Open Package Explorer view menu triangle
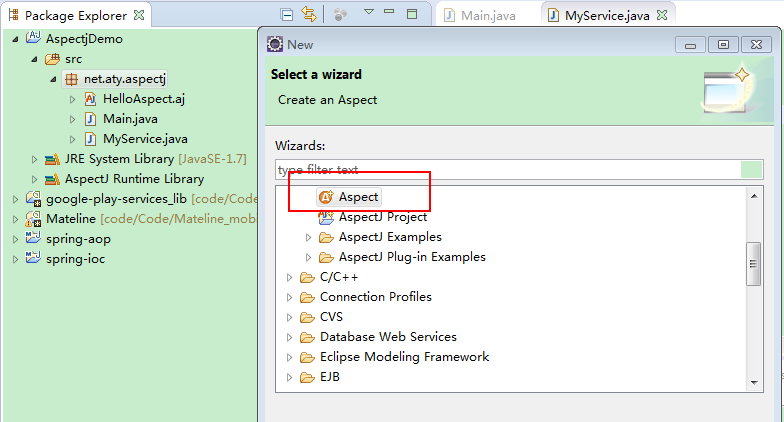 (369, 12)
